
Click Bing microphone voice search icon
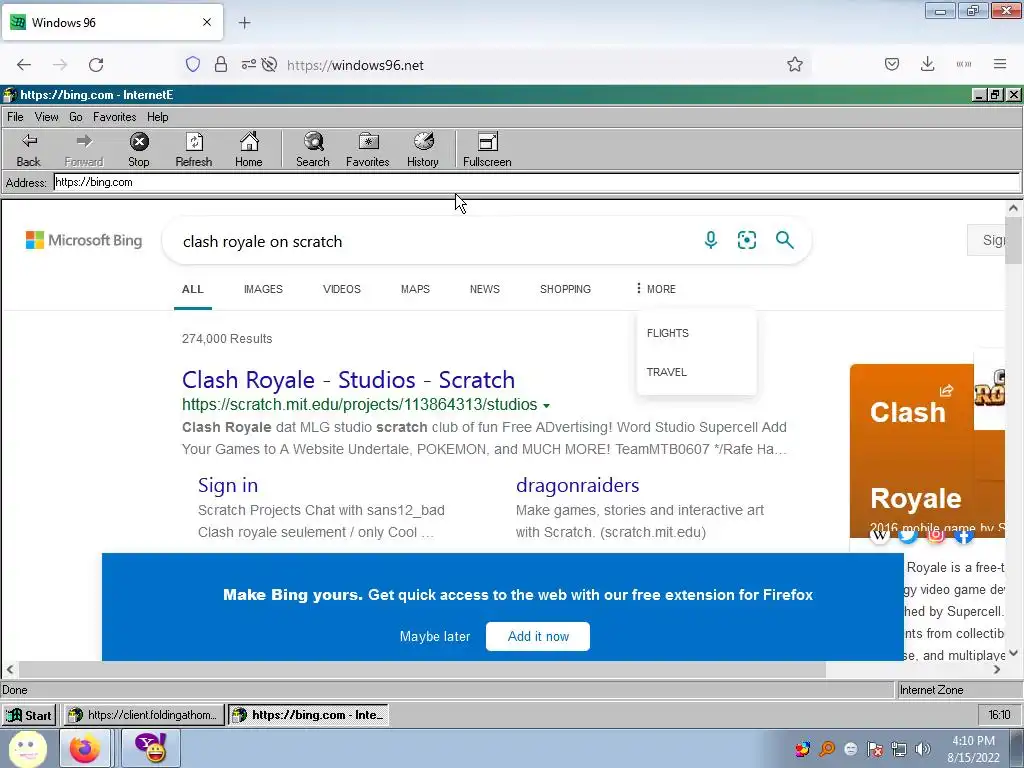coord(711,240)
